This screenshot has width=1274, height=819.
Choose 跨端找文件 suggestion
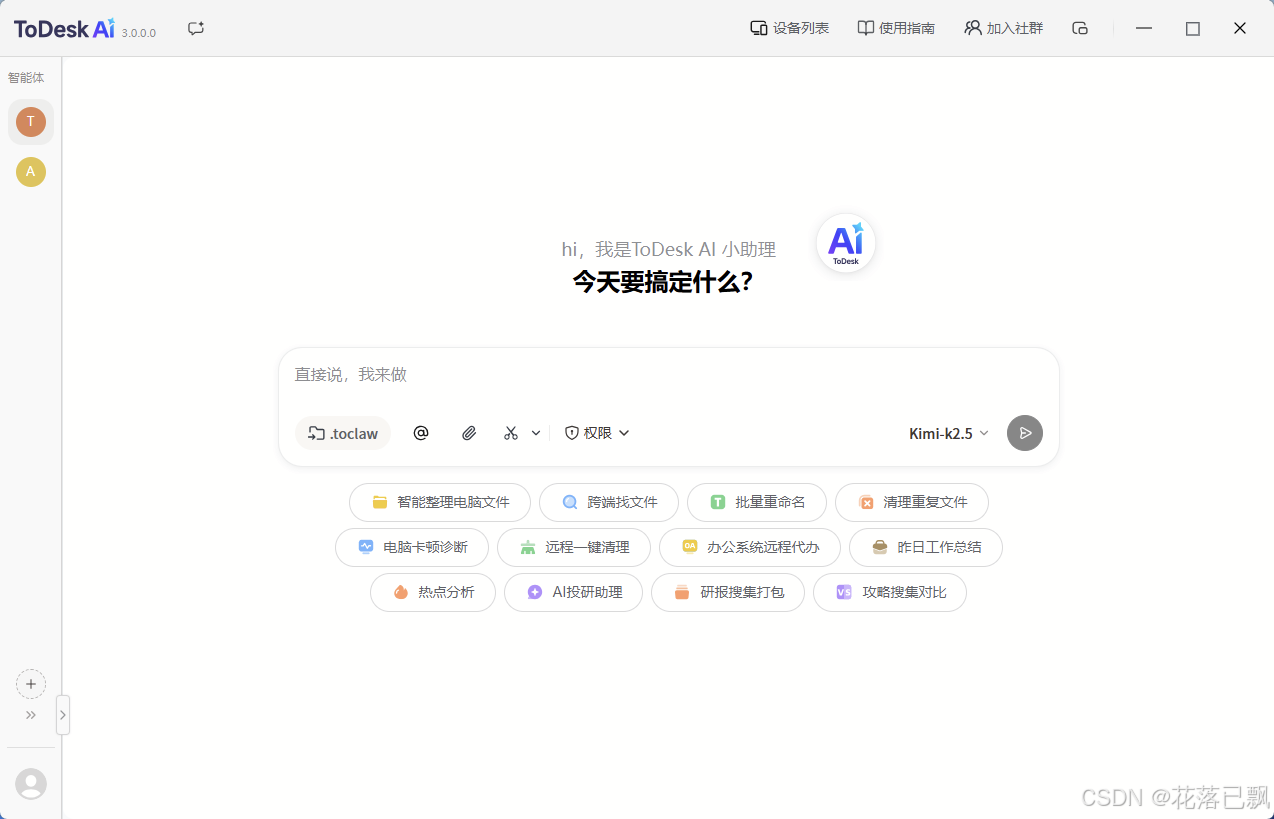tap(609, 502)
